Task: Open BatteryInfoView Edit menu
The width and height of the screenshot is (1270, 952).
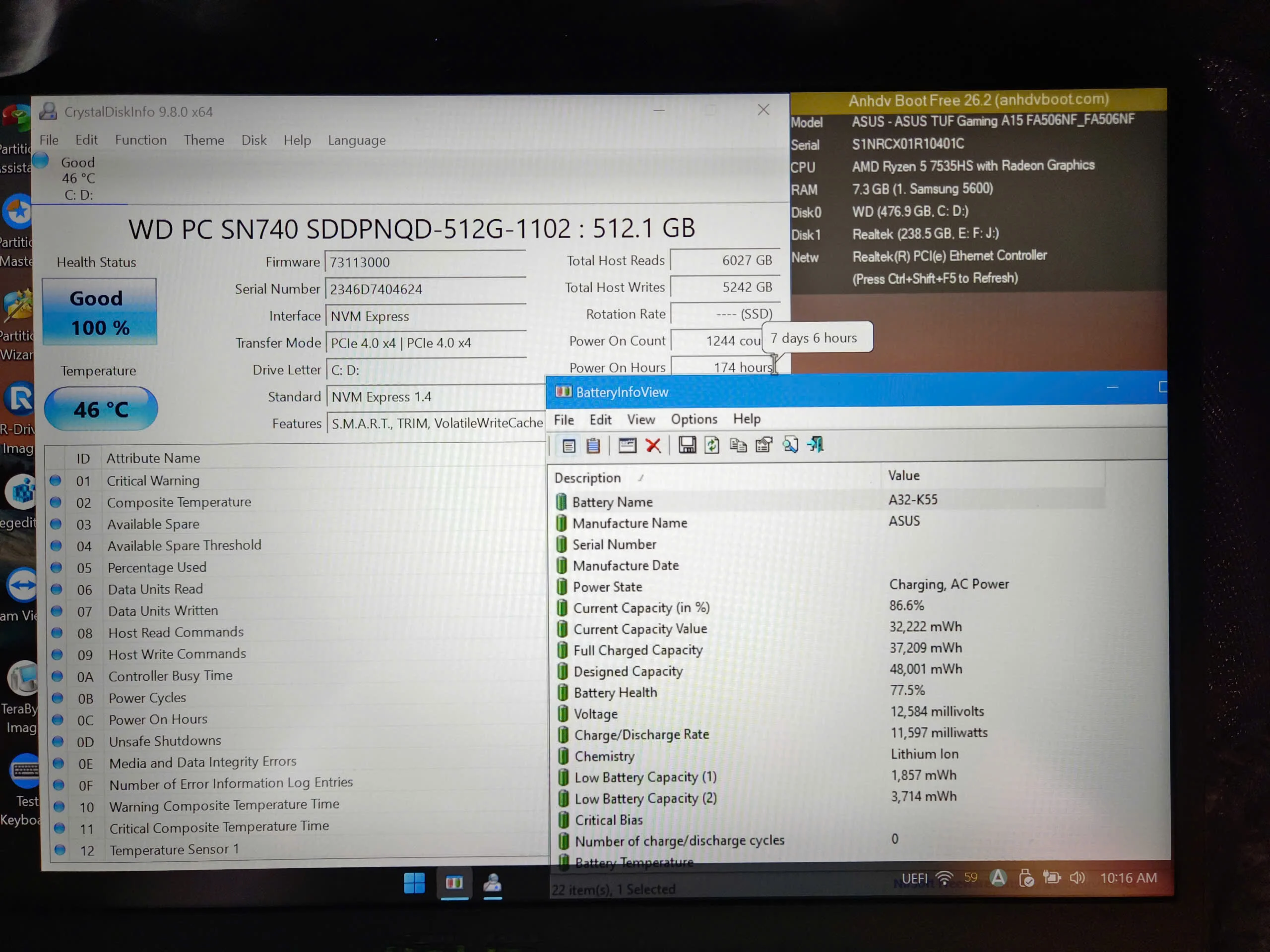Action: (x=601, y=419)
